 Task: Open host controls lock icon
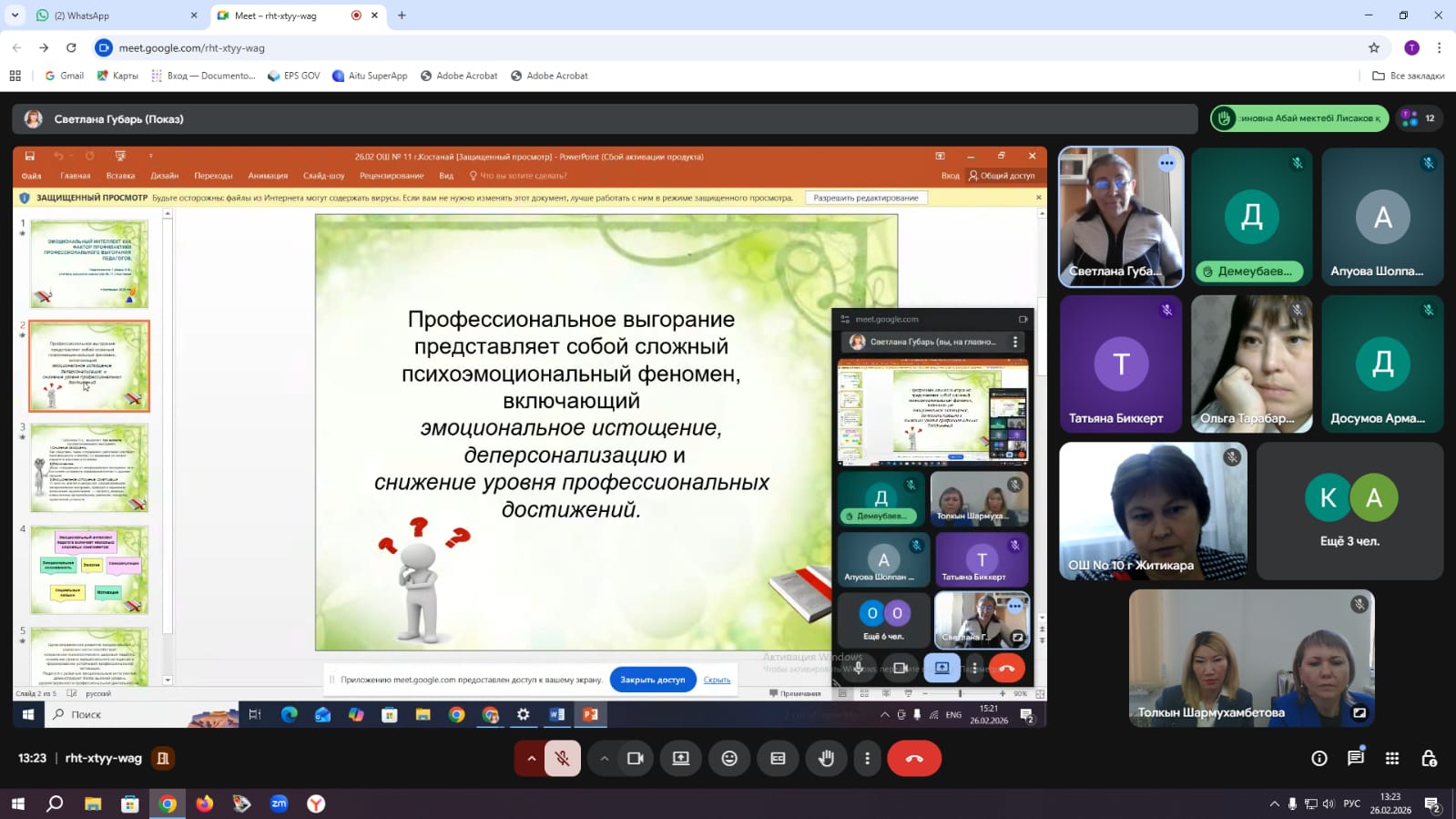click(1429, 758)
